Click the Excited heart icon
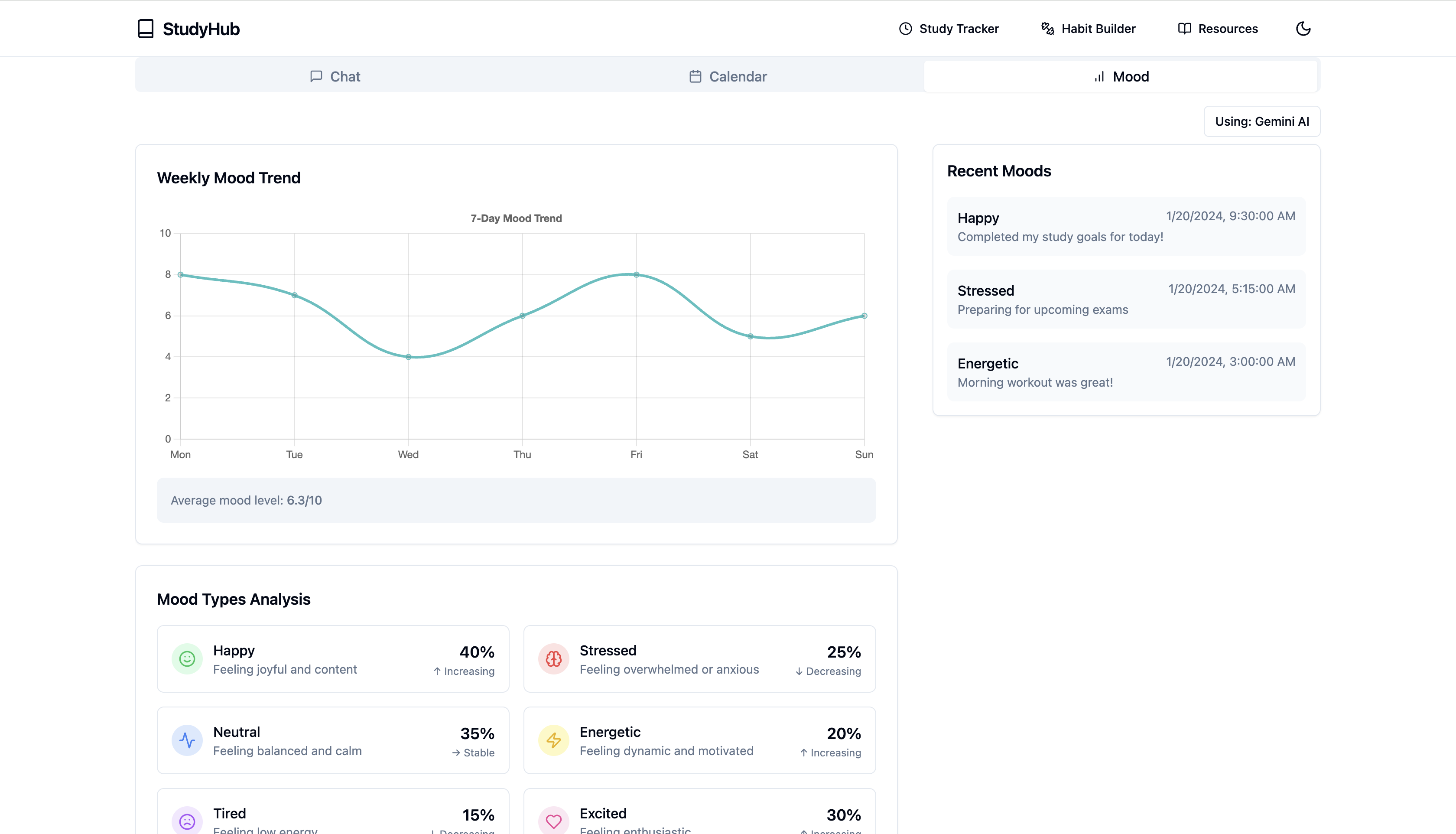This screenshot has height=834, width=1456. point(553,821)
